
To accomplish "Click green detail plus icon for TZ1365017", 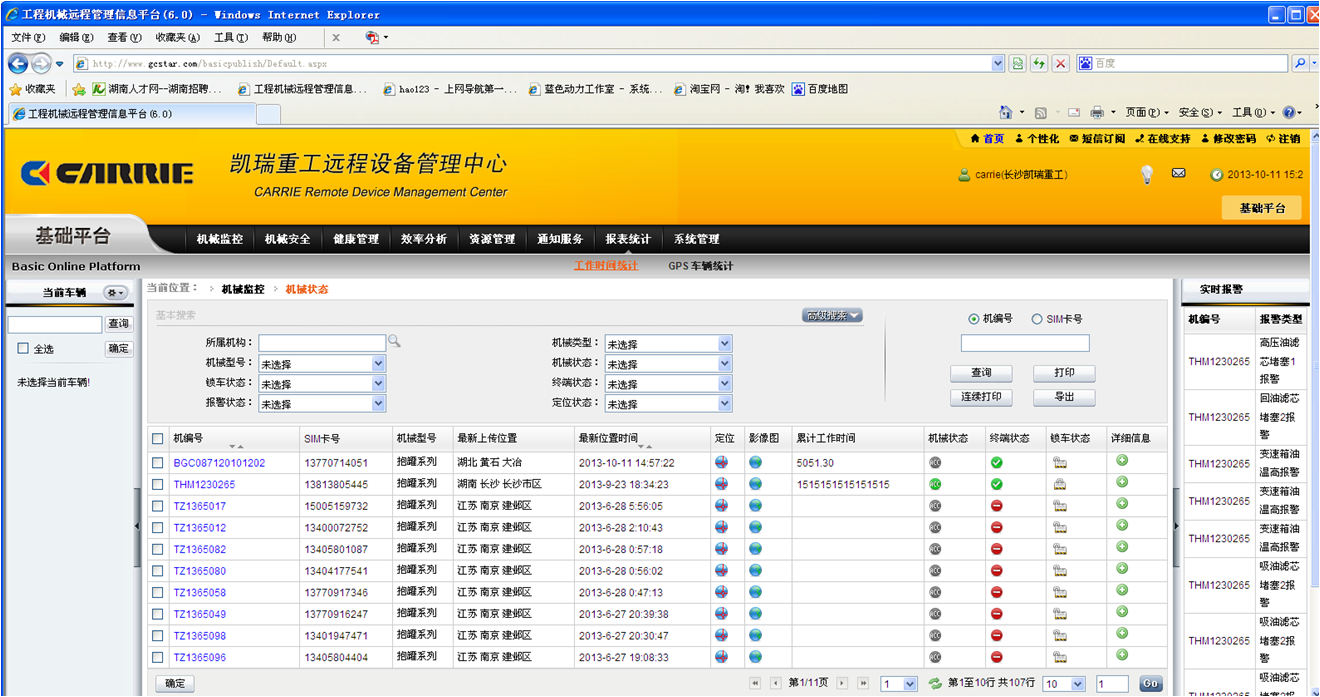I will (1122, 504).
